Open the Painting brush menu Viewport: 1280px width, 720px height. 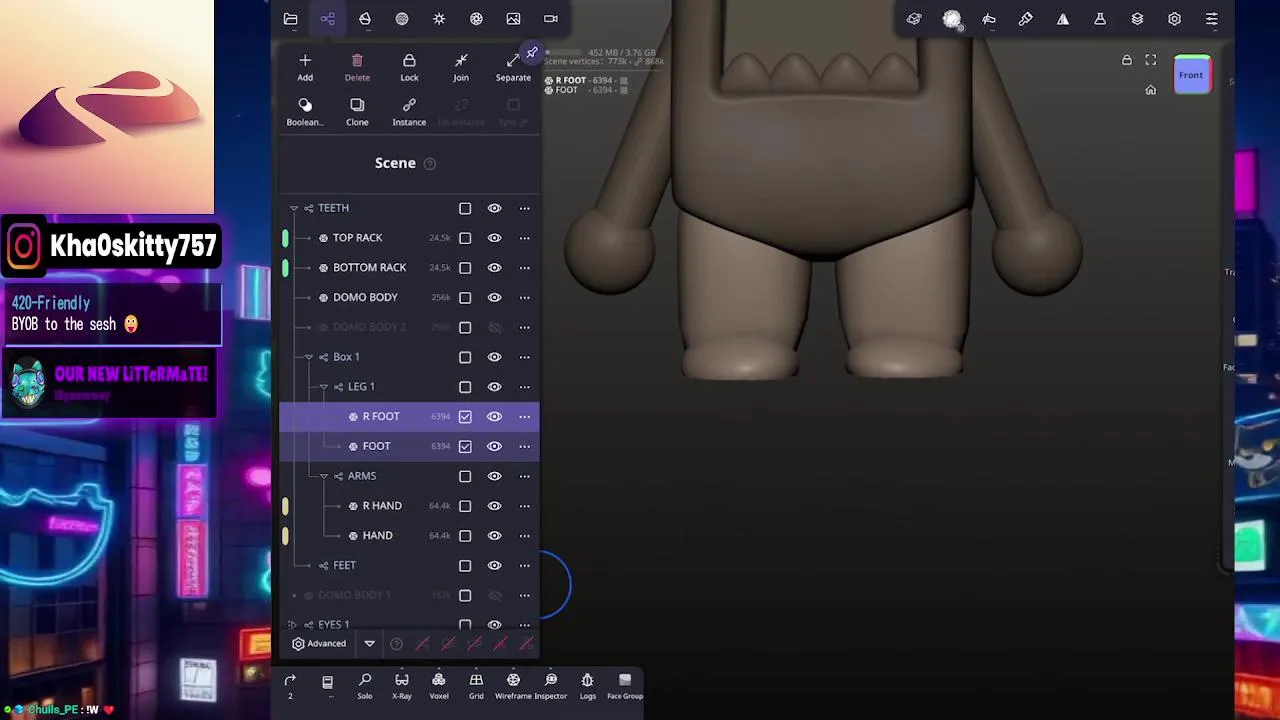(x=1026, y=18)
